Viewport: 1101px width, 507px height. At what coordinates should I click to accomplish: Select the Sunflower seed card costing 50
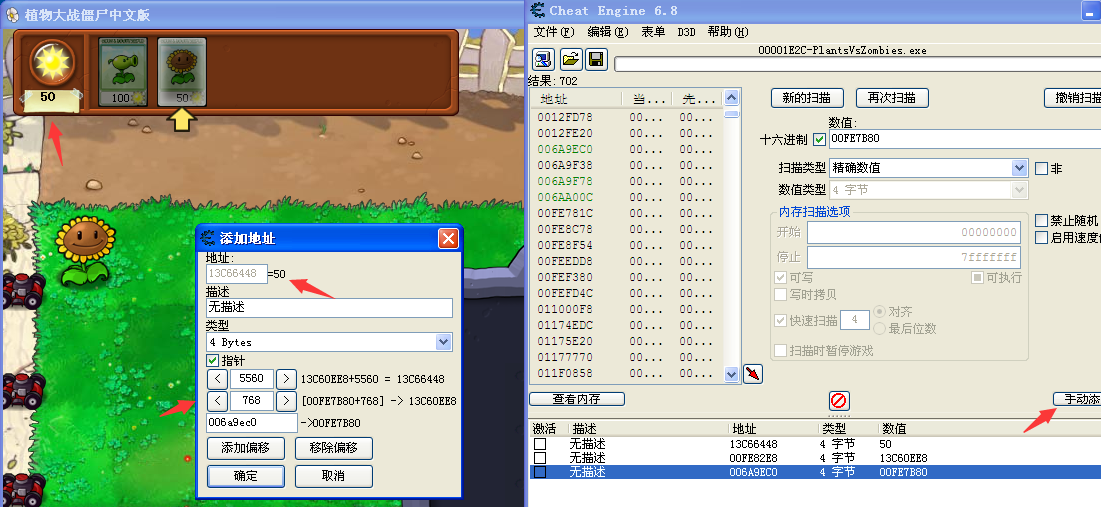pyautogui.click(x=182, y=72)
